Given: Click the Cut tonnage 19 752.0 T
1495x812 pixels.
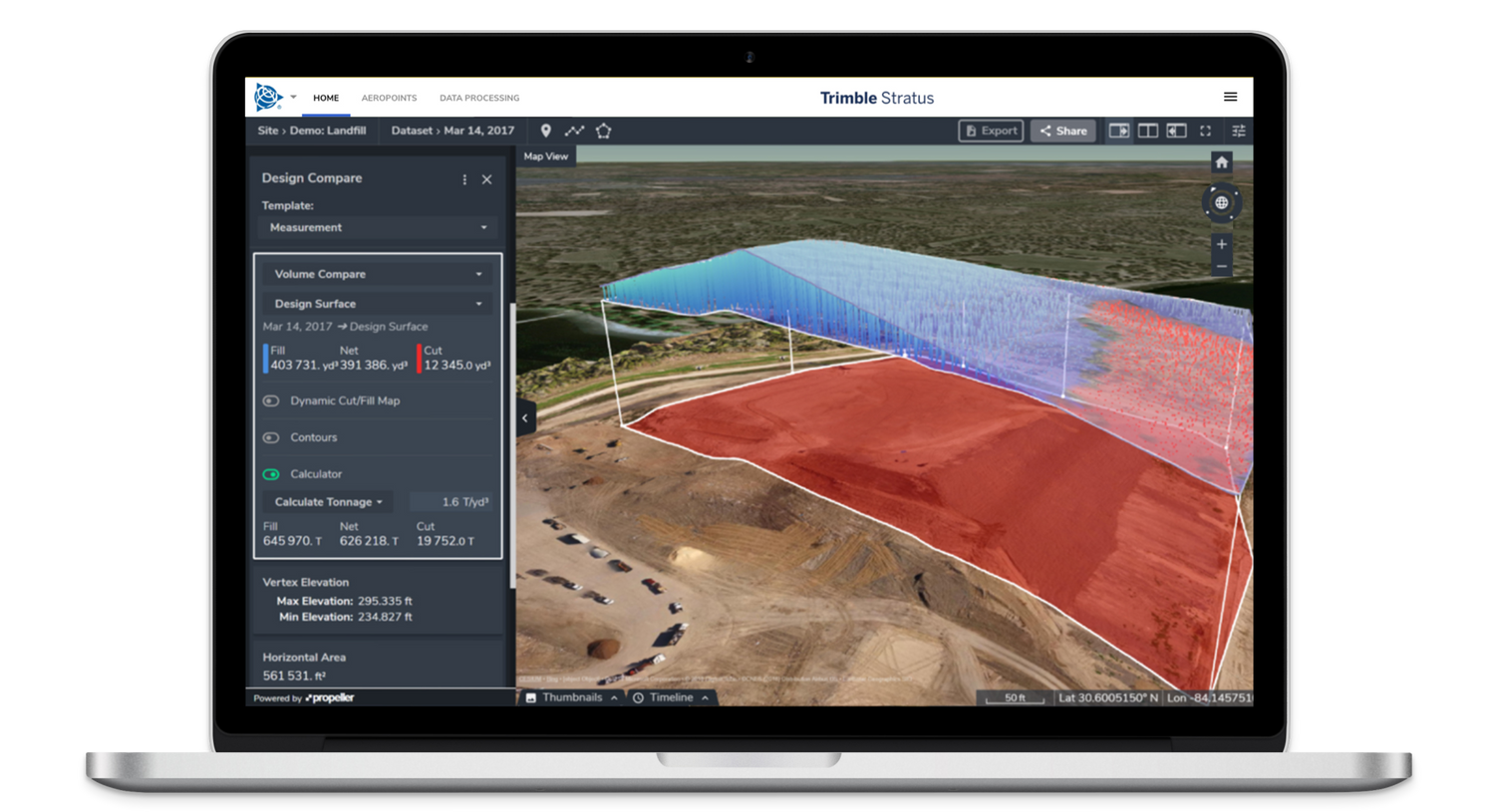Looking at the screenshot, I should tap(446, 541).
